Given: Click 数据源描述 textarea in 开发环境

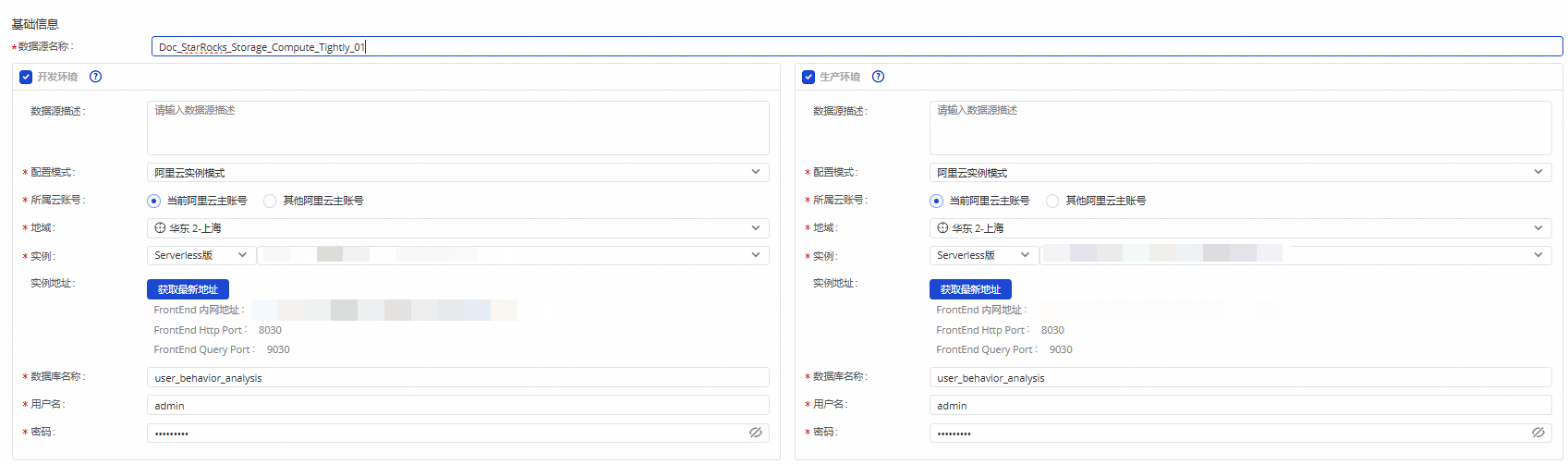Looking at the screenshot, I should click(458, 128).
